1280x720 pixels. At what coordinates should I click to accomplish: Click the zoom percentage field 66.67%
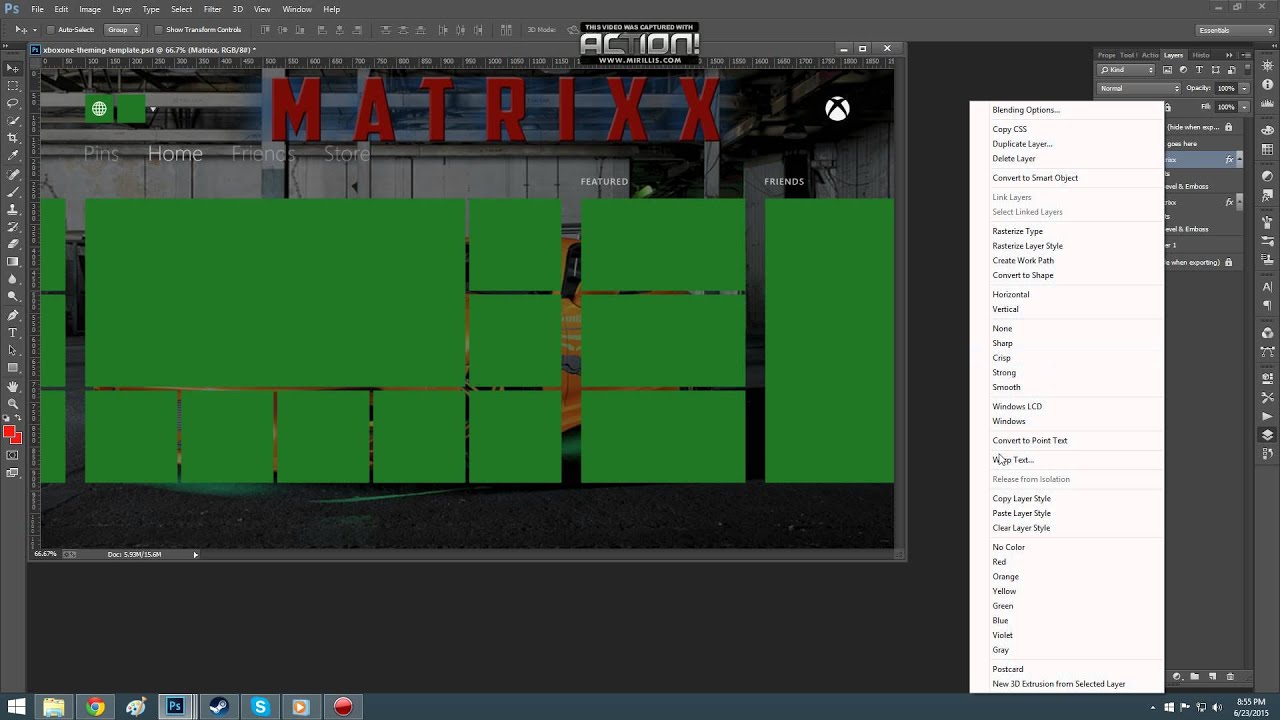45,554
